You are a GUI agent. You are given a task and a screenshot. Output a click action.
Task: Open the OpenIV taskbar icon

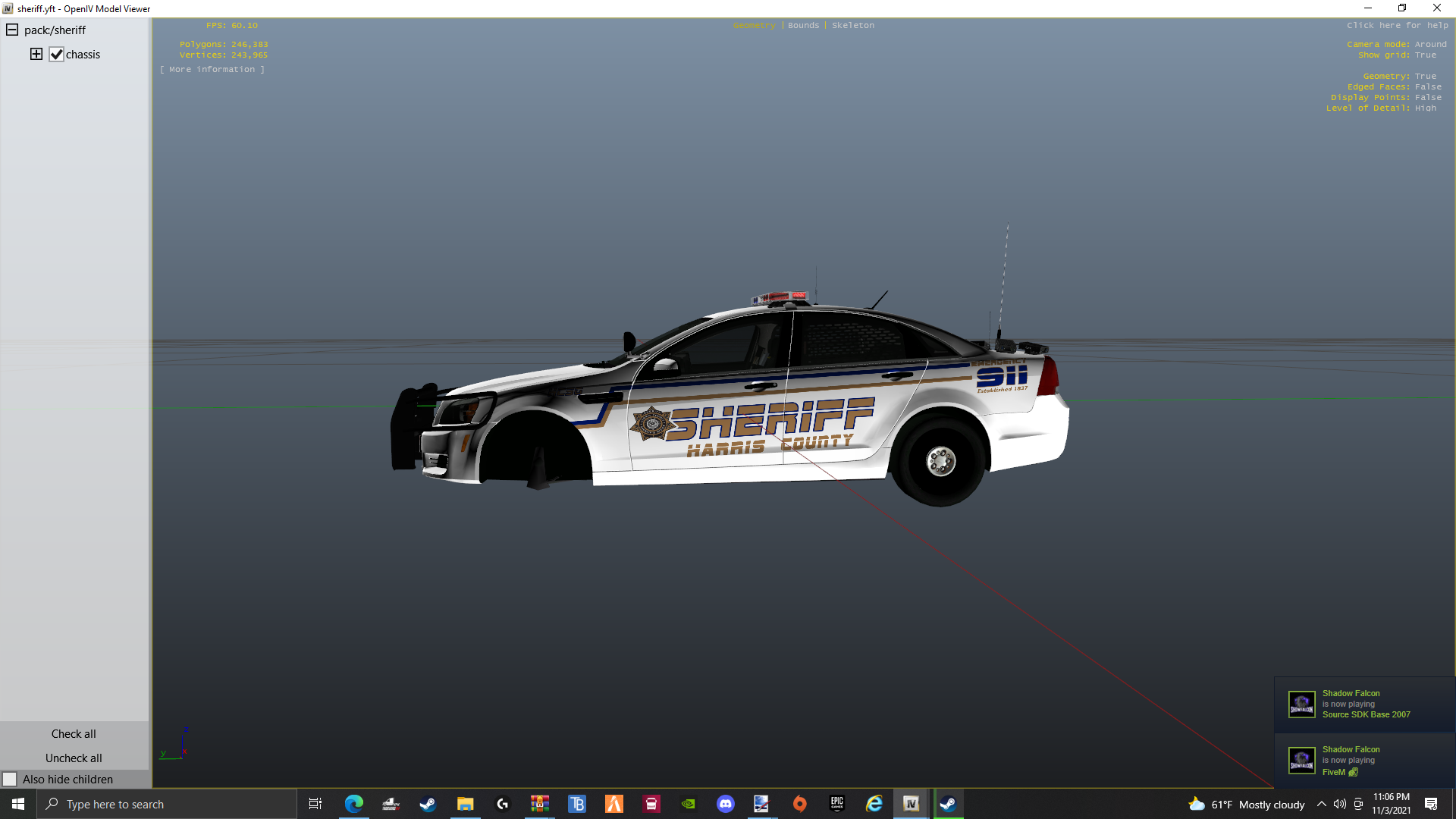(911, 804)
